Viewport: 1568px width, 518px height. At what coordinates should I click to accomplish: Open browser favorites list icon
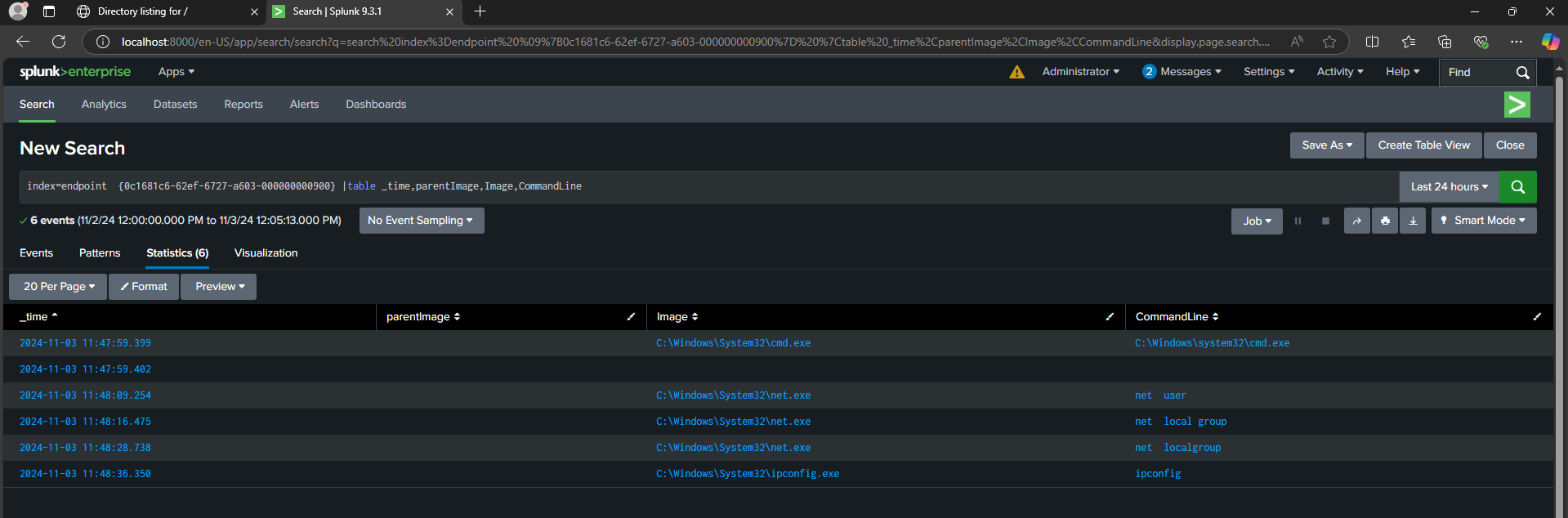(x=1409, y=42)
